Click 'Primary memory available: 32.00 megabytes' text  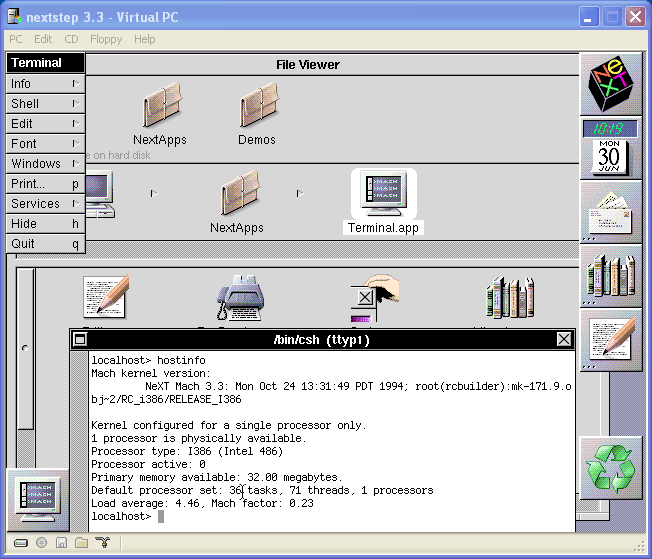point(217,477)
